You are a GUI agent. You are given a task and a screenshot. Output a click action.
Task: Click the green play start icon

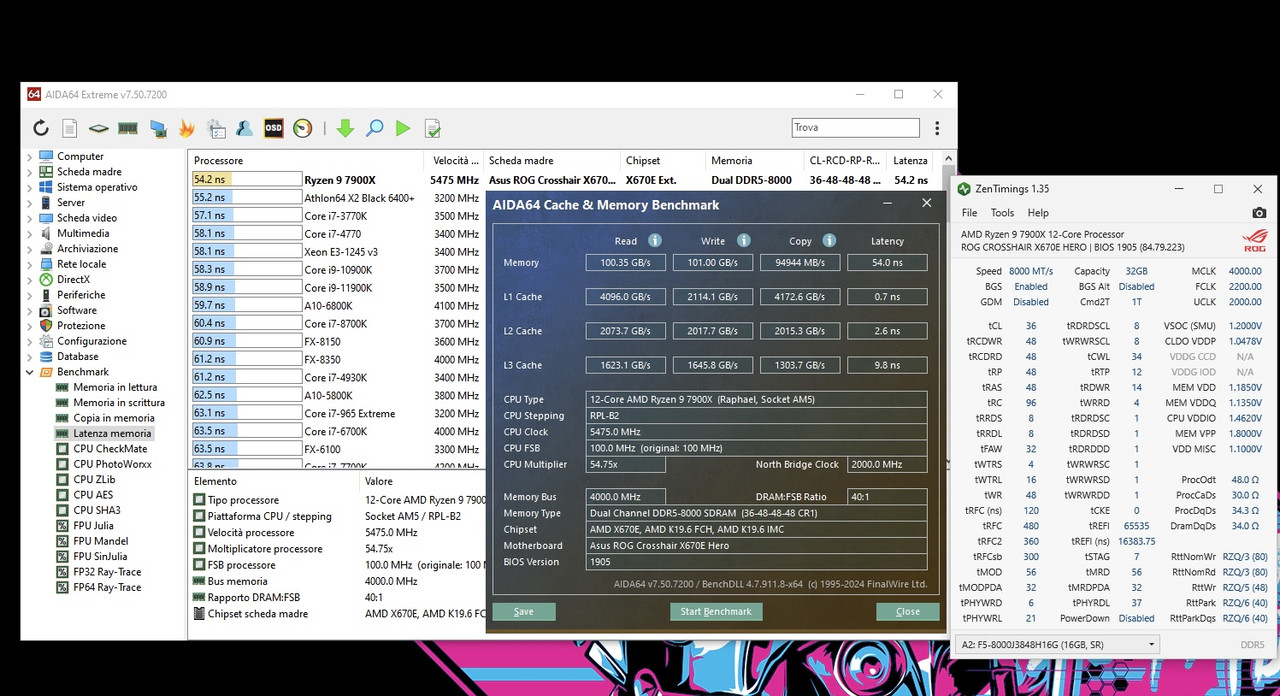403,128
